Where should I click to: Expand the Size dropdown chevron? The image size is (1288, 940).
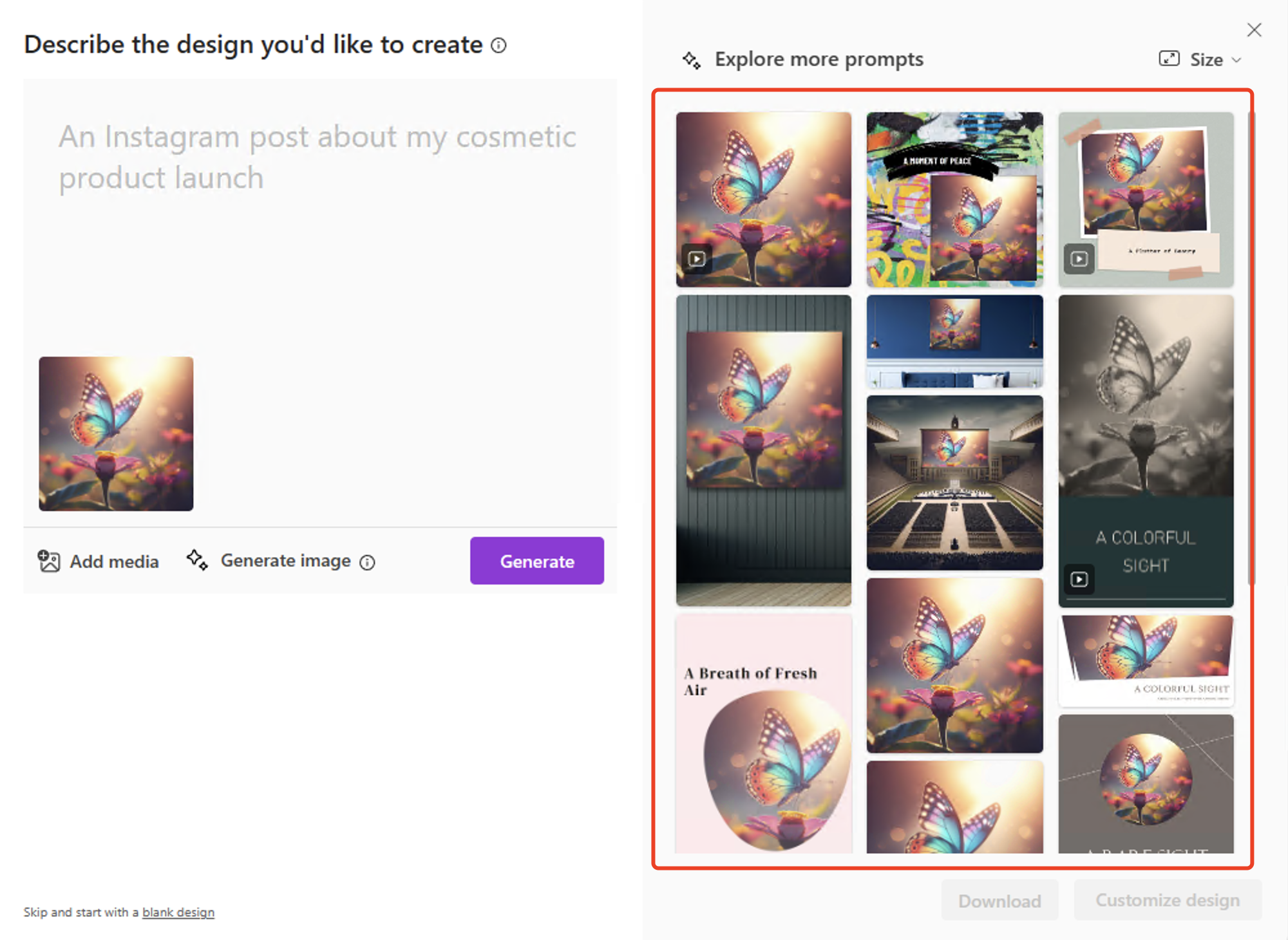pos(1236,60)
